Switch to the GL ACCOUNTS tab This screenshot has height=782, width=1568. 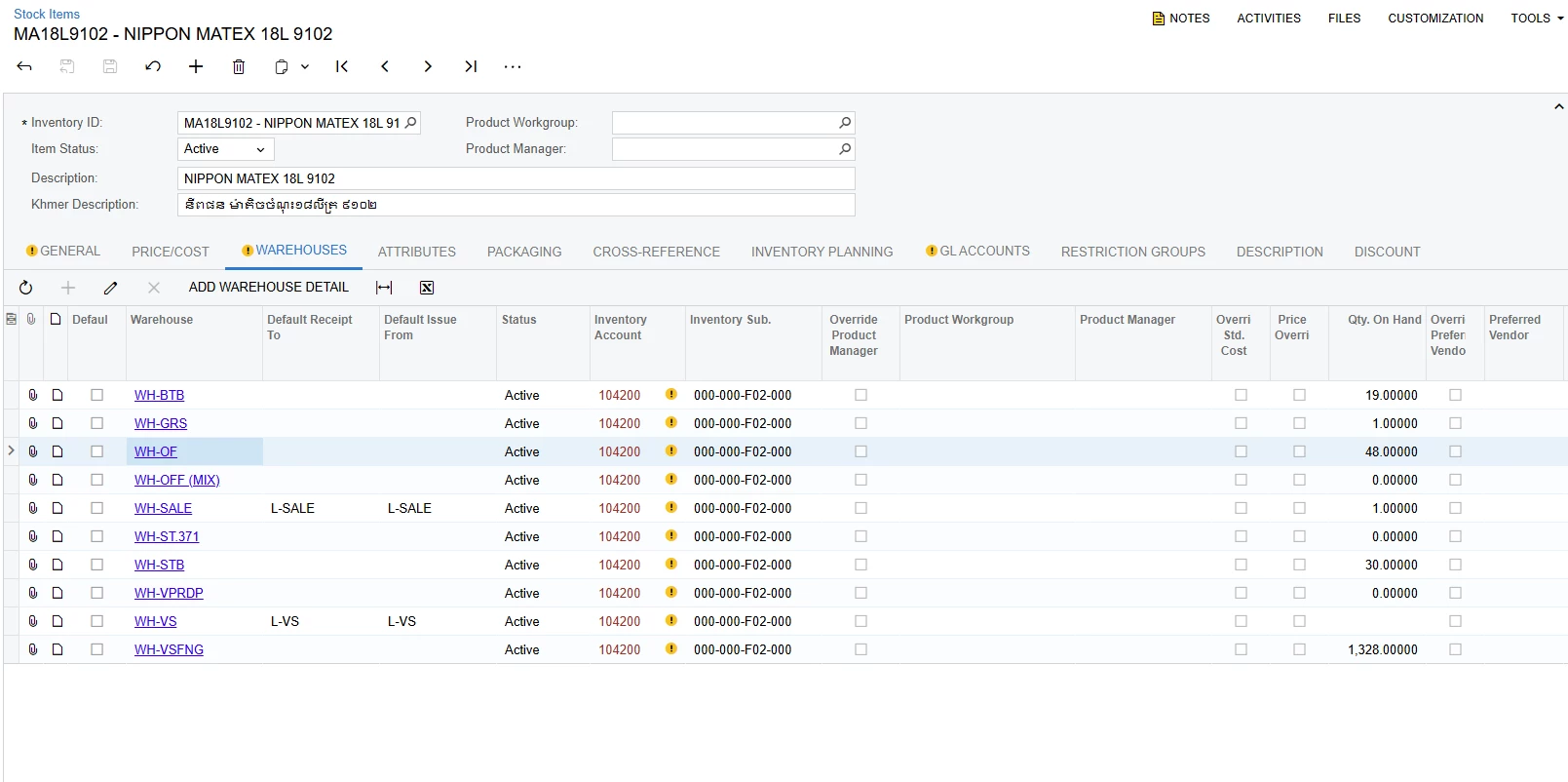coord(977,252)
